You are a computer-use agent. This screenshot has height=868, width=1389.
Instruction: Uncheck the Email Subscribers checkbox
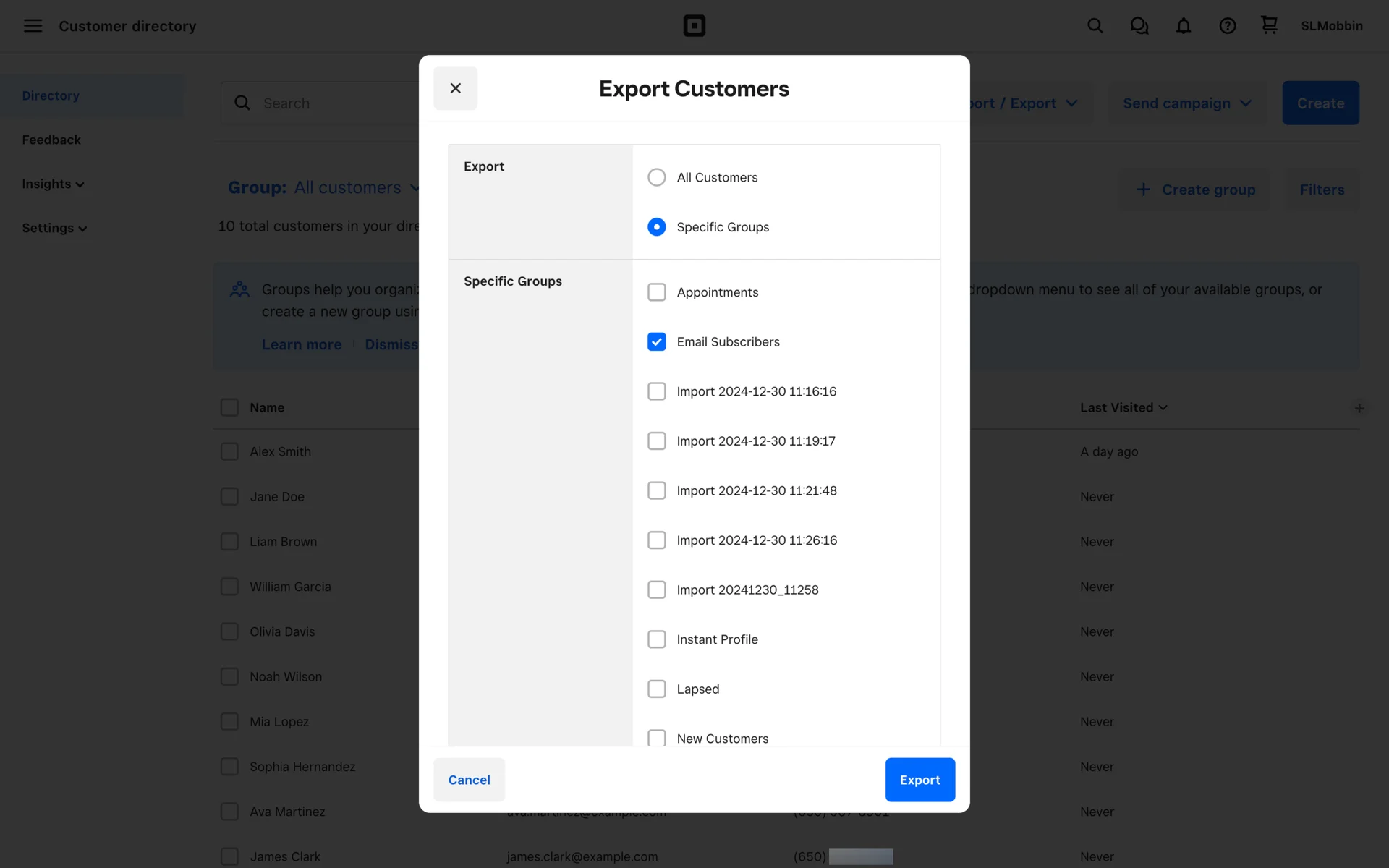point(656,341)
